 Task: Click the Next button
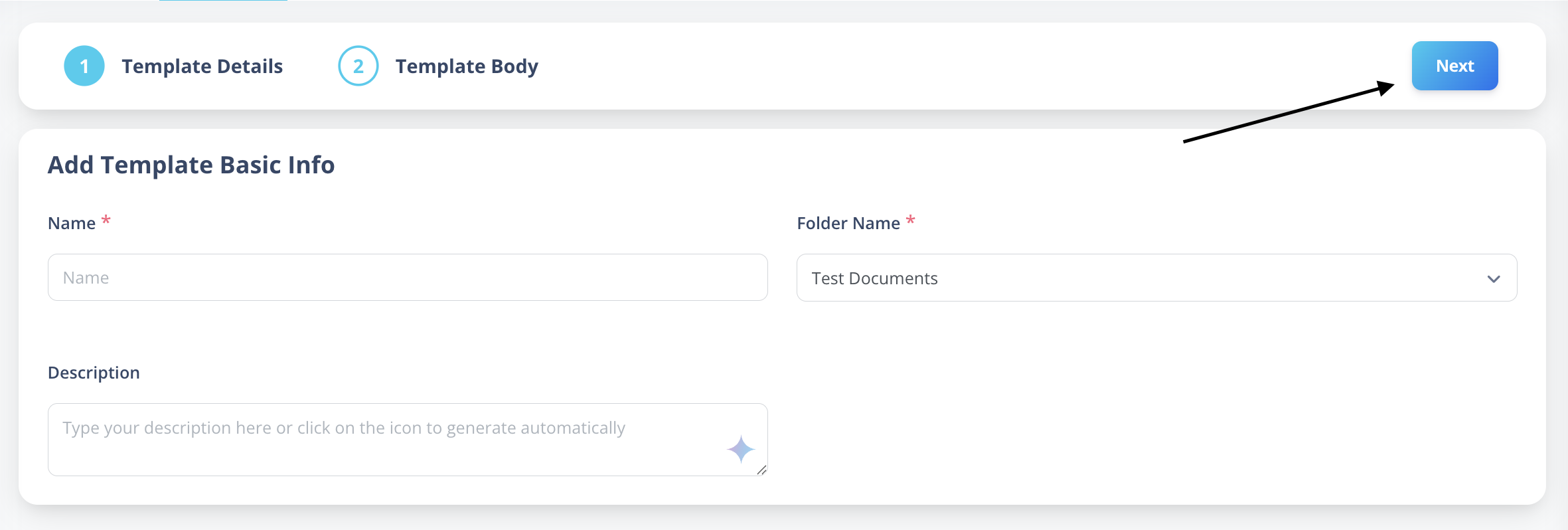(x=1455, y=66)
